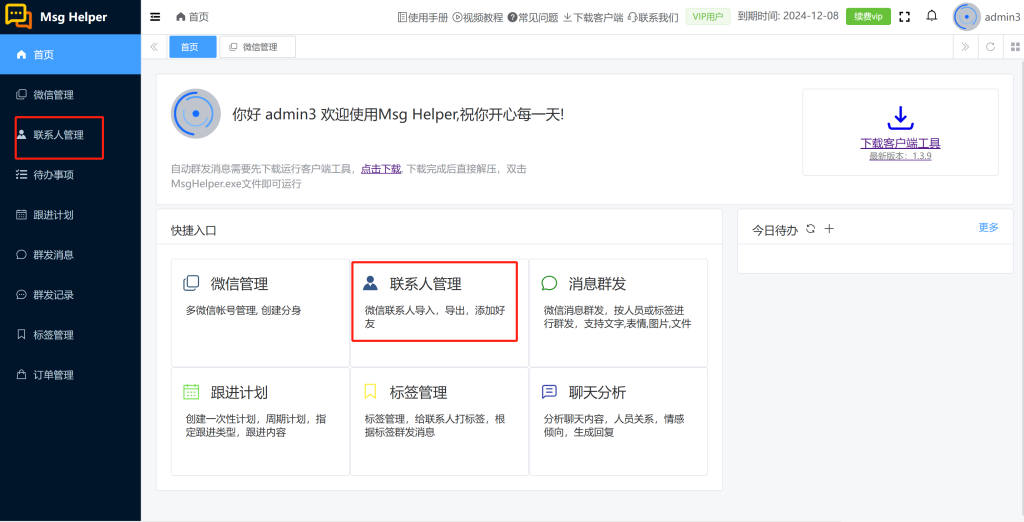Viewport: 1024px width, 522px height.
Task: Click the blue download arrow icon
Action: click(x=900, y=118)
